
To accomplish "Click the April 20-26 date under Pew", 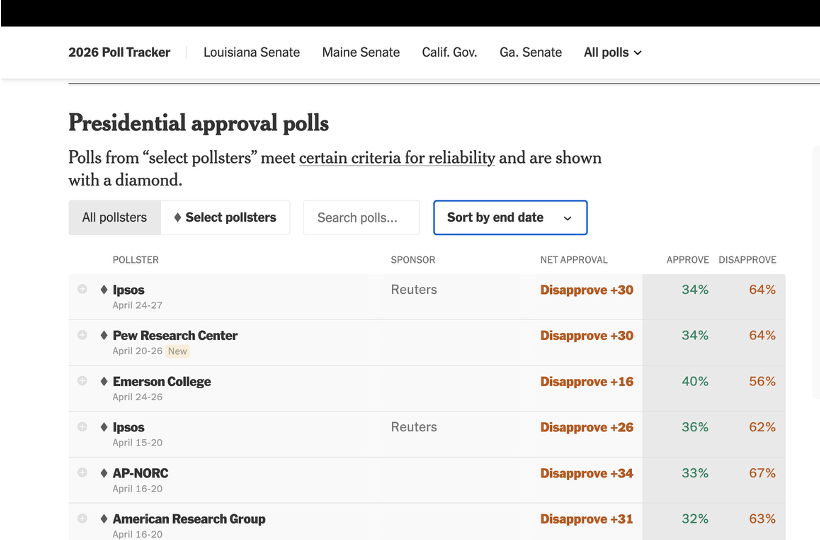I will pos(138,351).
